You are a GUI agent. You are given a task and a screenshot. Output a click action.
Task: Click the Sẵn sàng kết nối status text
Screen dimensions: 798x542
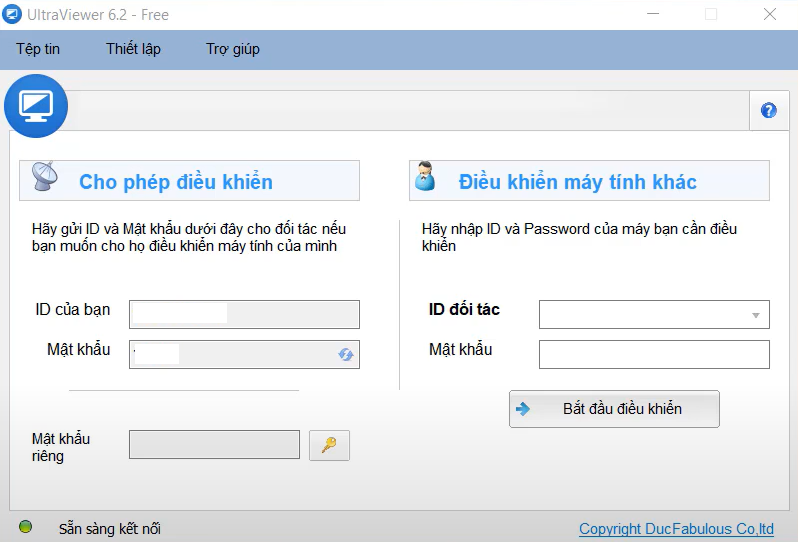pos(109,529)
